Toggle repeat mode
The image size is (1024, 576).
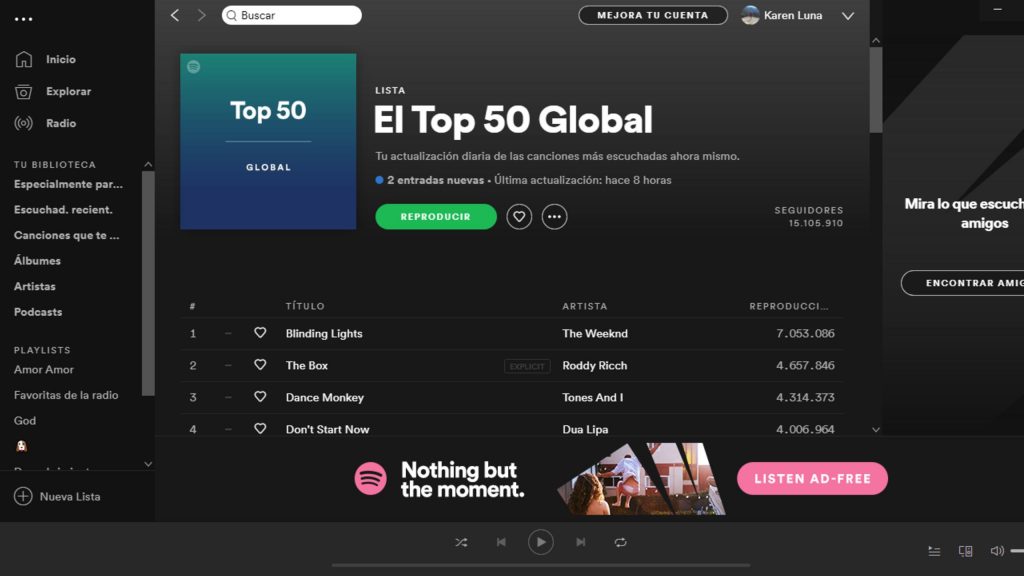click(620, 542)
